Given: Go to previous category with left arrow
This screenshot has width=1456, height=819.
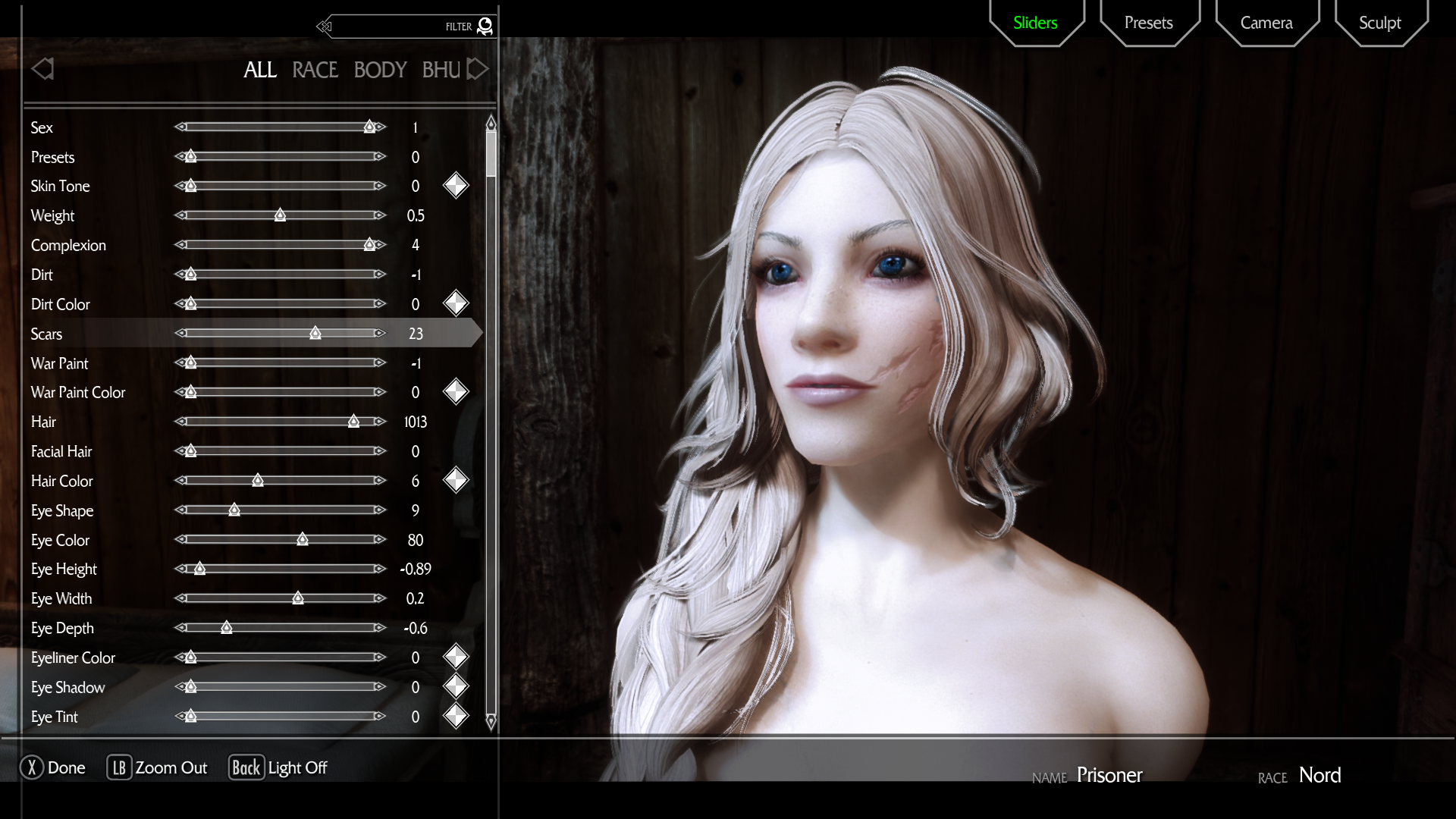Looking at the screenshot, I should 42,69.
